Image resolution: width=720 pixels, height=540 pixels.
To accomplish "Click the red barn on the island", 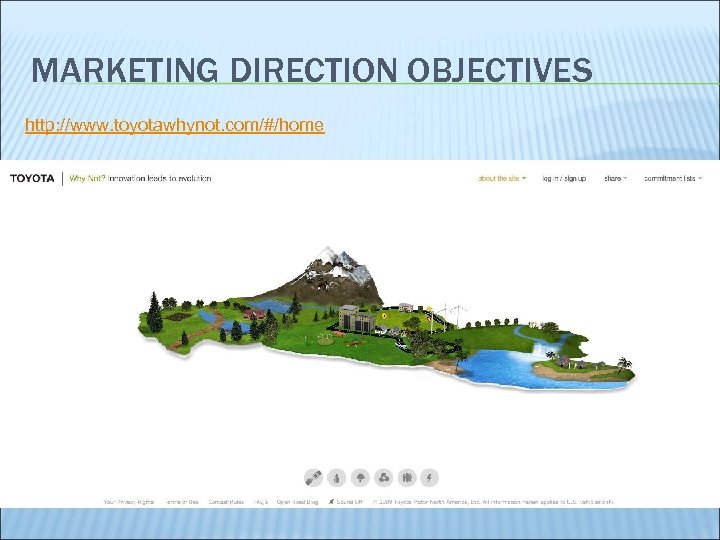I will click(254, 315).
